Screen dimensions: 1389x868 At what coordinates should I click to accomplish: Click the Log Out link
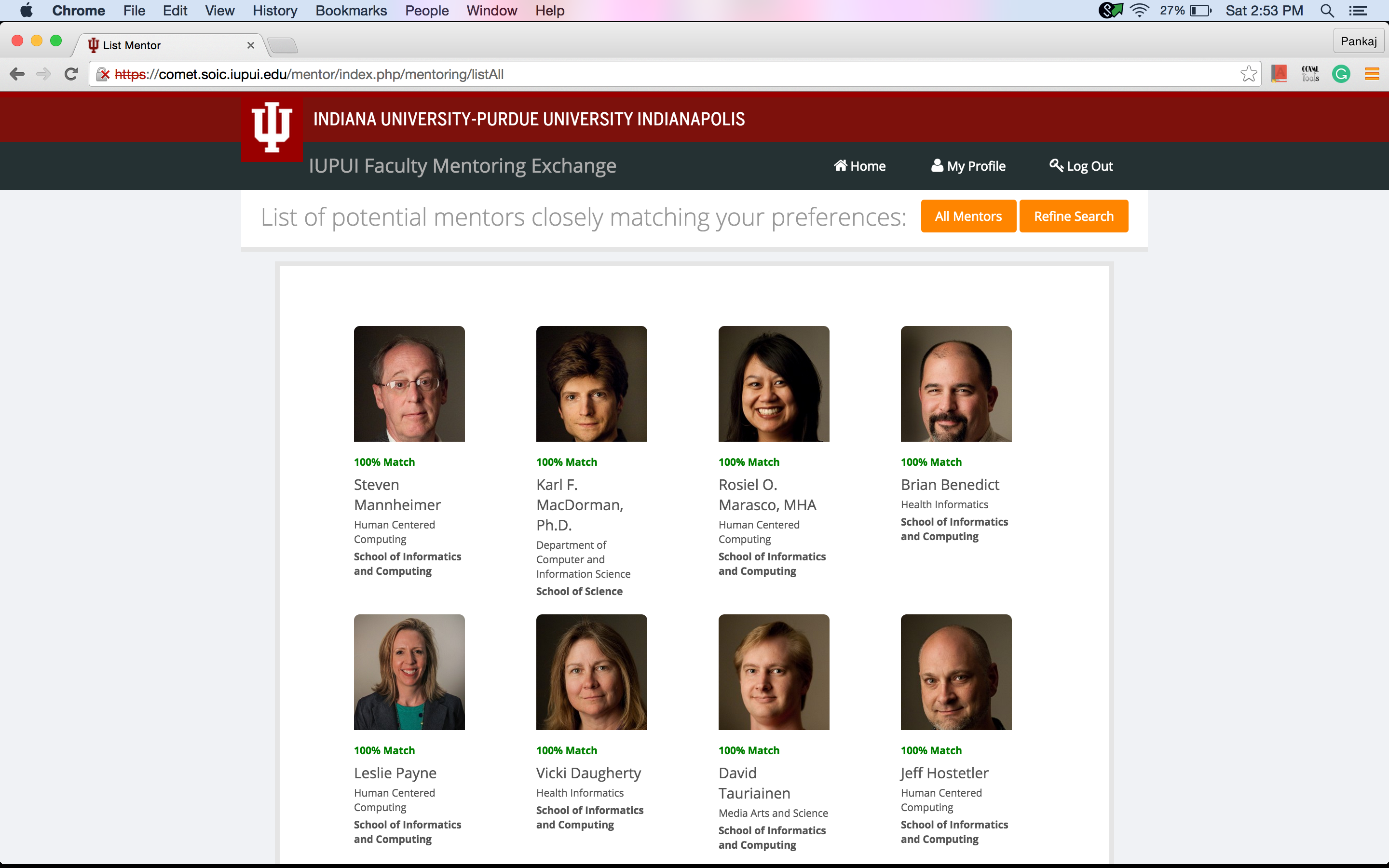(1081, 166)
